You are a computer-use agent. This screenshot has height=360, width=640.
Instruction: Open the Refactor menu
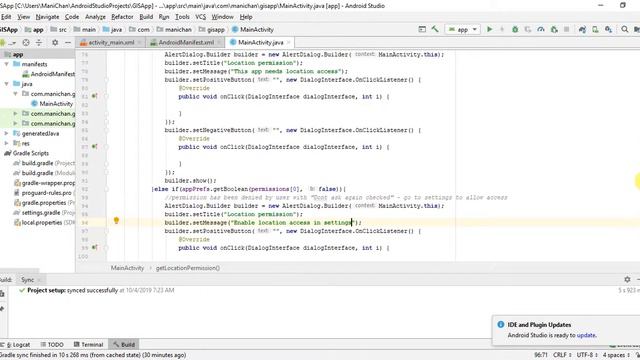(122, 17)
